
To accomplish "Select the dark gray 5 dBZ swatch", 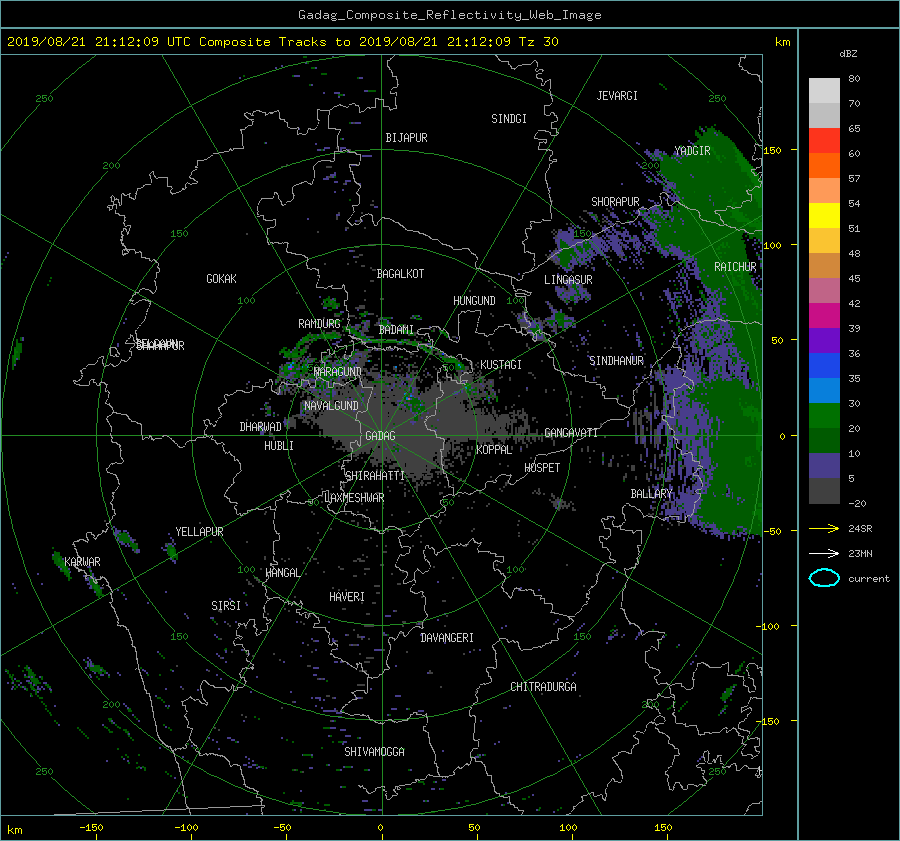I will click(x=824, y=490).
